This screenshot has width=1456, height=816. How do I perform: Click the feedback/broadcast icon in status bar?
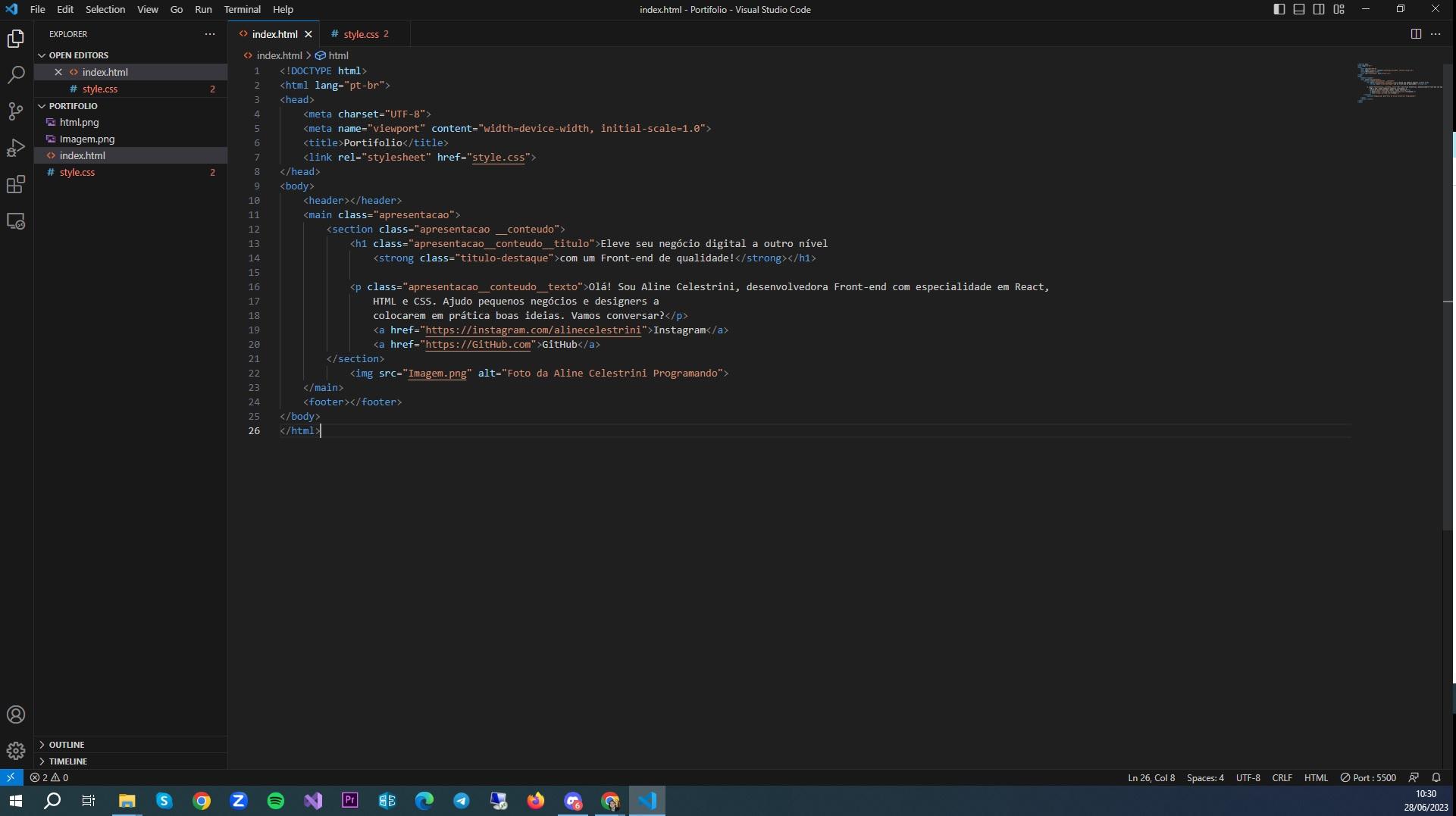click(1414, 777)
